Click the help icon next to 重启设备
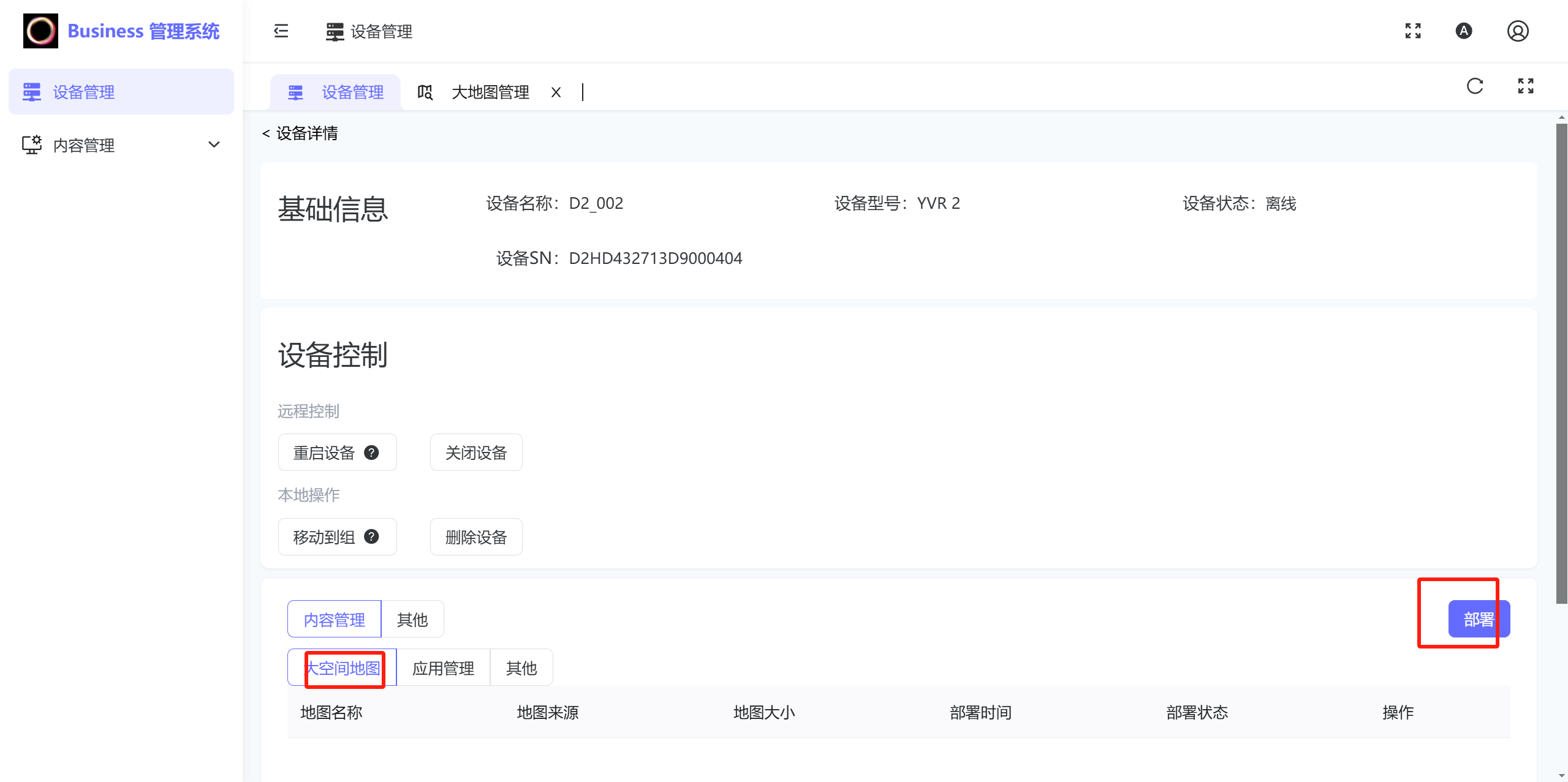This screenshot has width=1568, height=782. click(372, 452)
